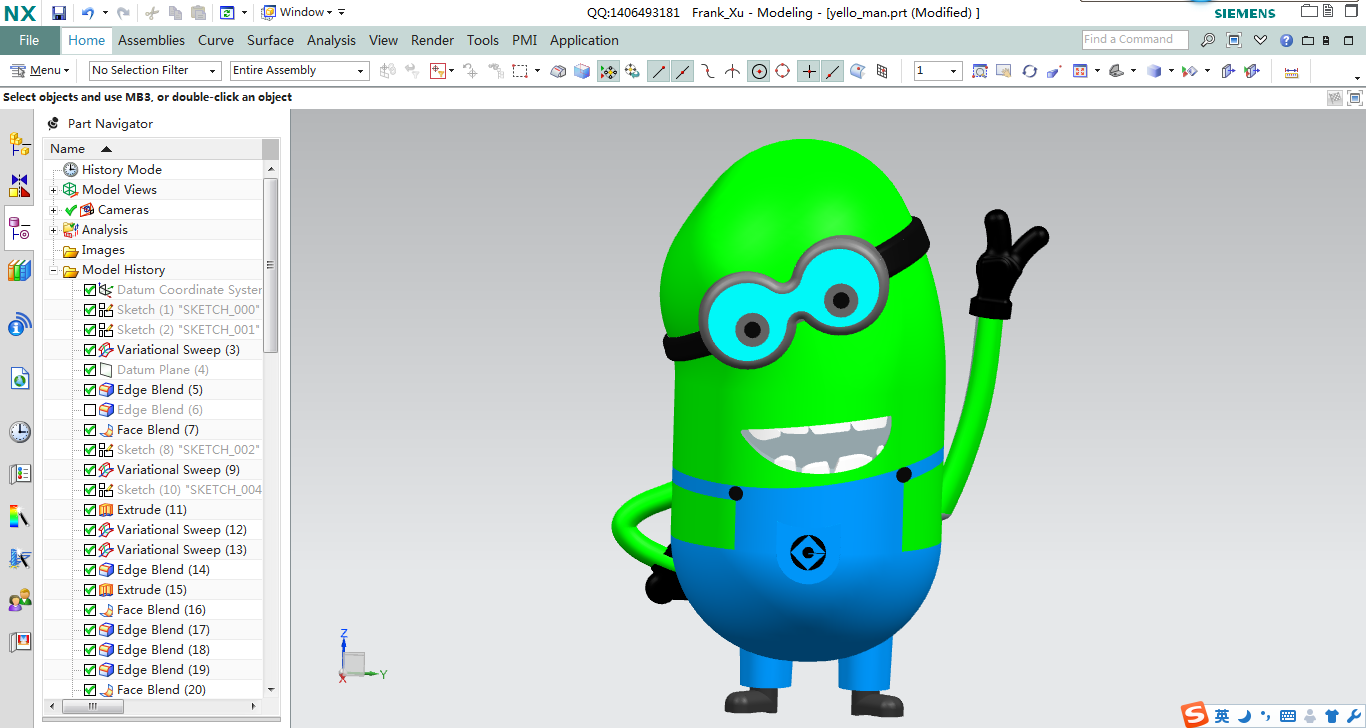Open the History clock sidebar icon
Image resolution: width=1366 pixels, height=728 pixels.
19,432
